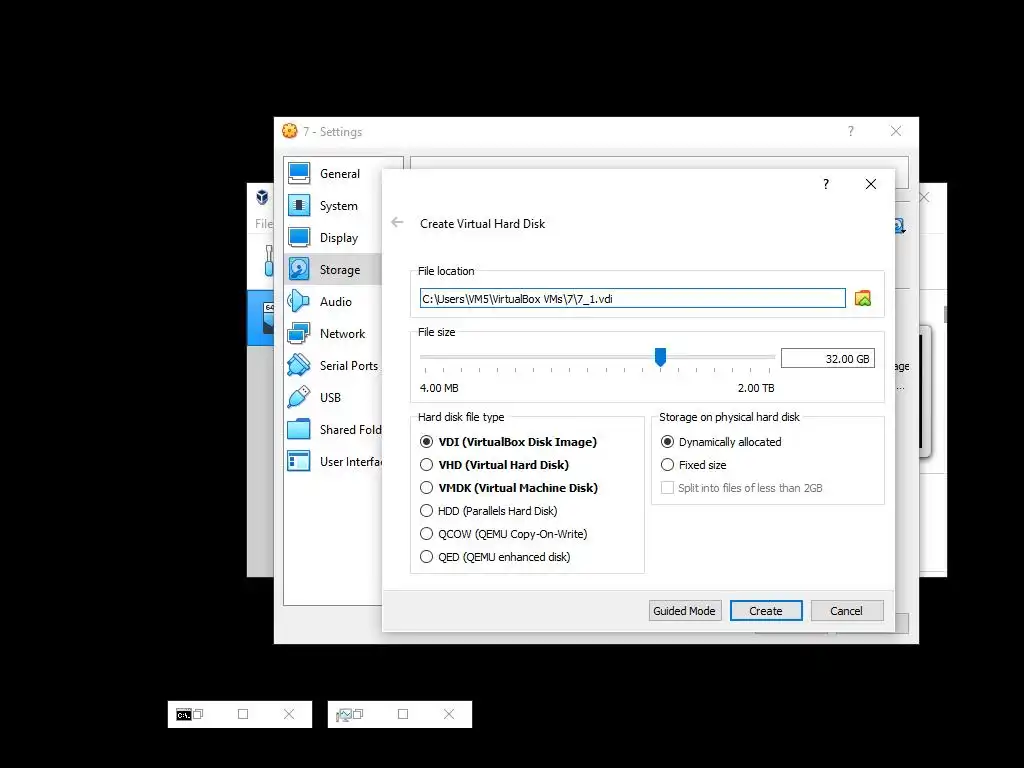Select Fixed size storage
The height and width of the screenshot is (768, 1024).
pos(694,465)
